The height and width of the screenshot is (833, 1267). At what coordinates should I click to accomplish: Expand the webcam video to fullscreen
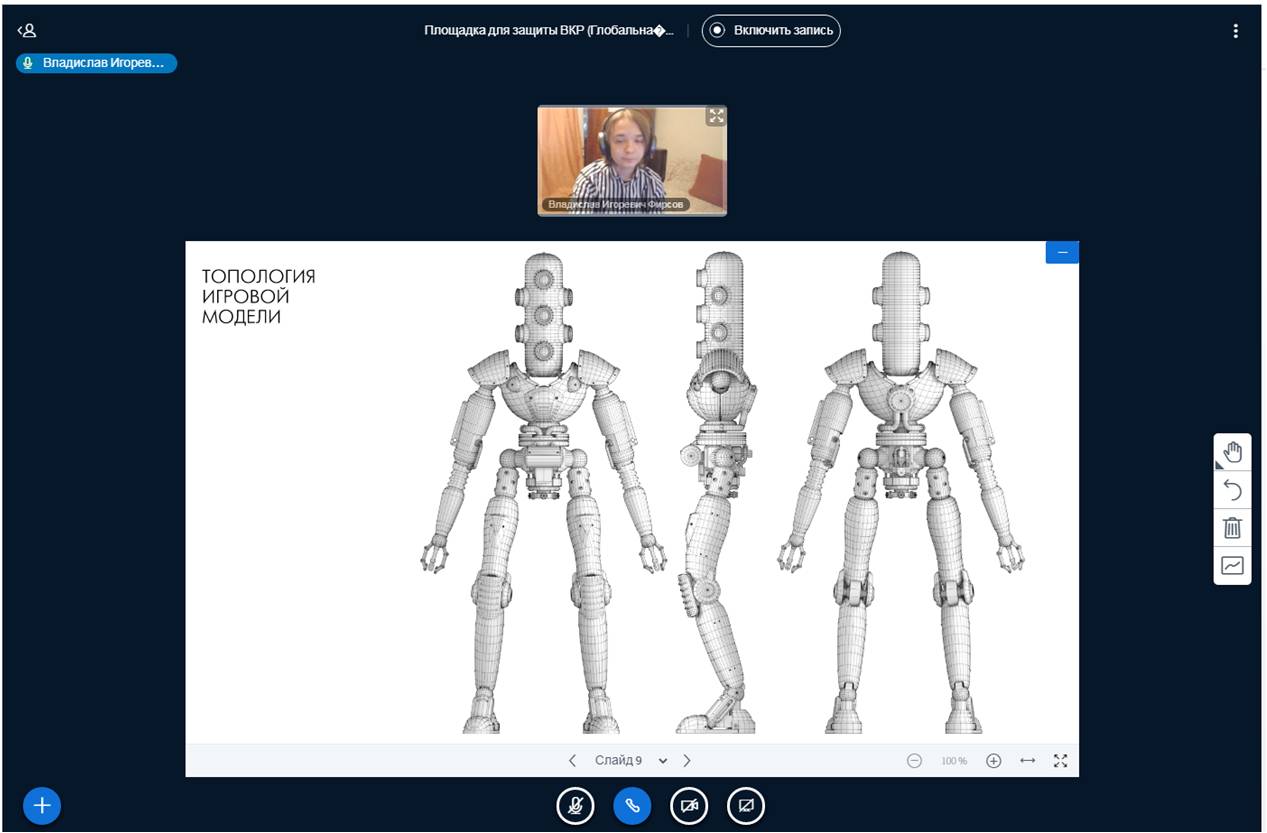(x=716, y=116)
